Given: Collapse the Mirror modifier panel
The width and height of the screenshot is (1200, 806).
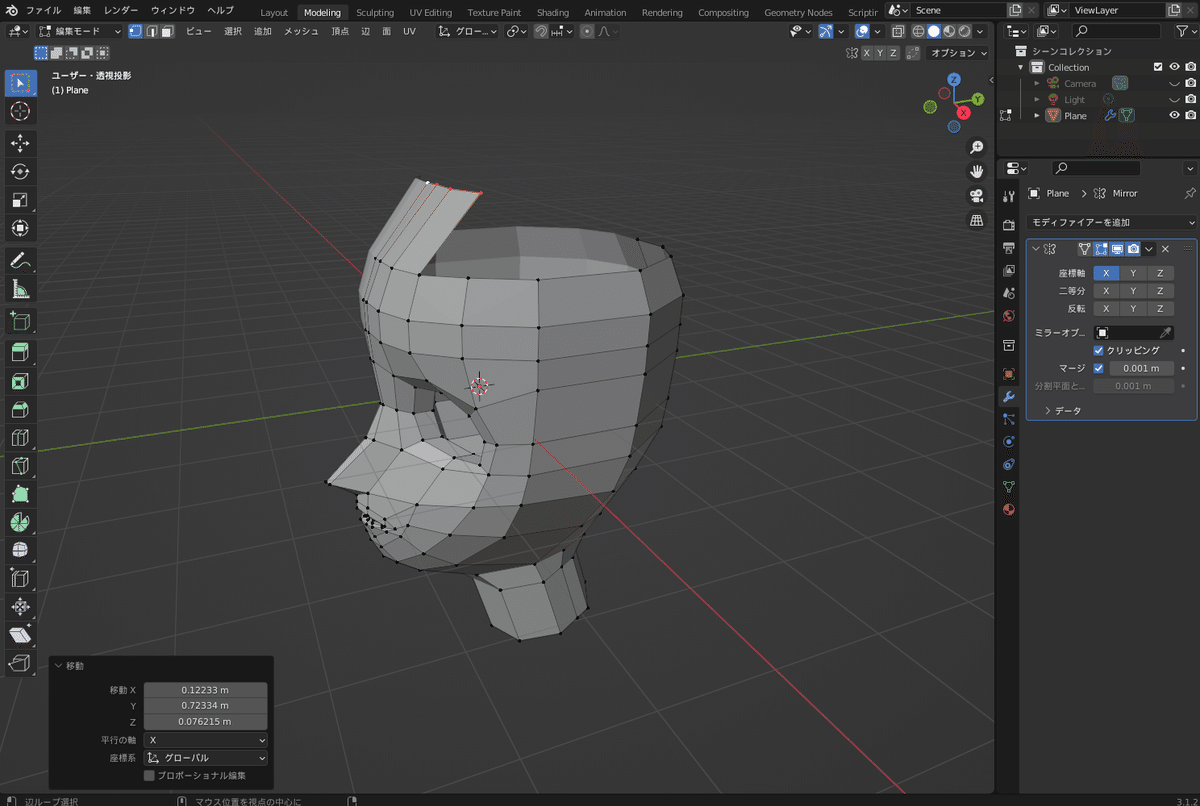Looking at the screenshot, I should (x=1036, y=249).
